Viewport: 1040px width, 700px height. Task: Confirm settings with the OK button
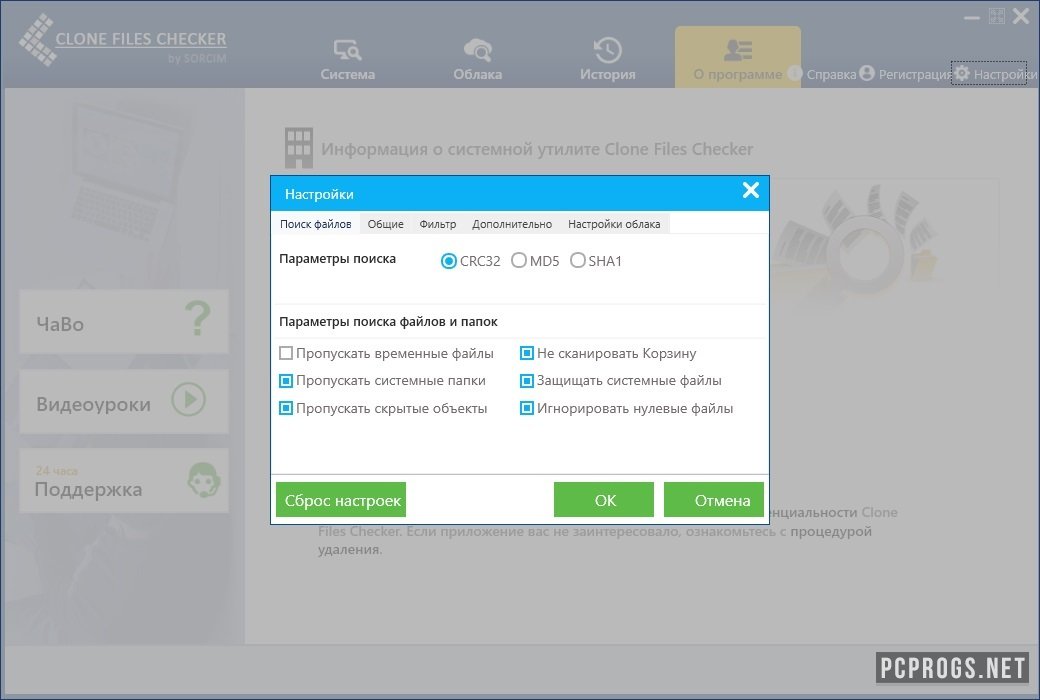pos(604,500)
